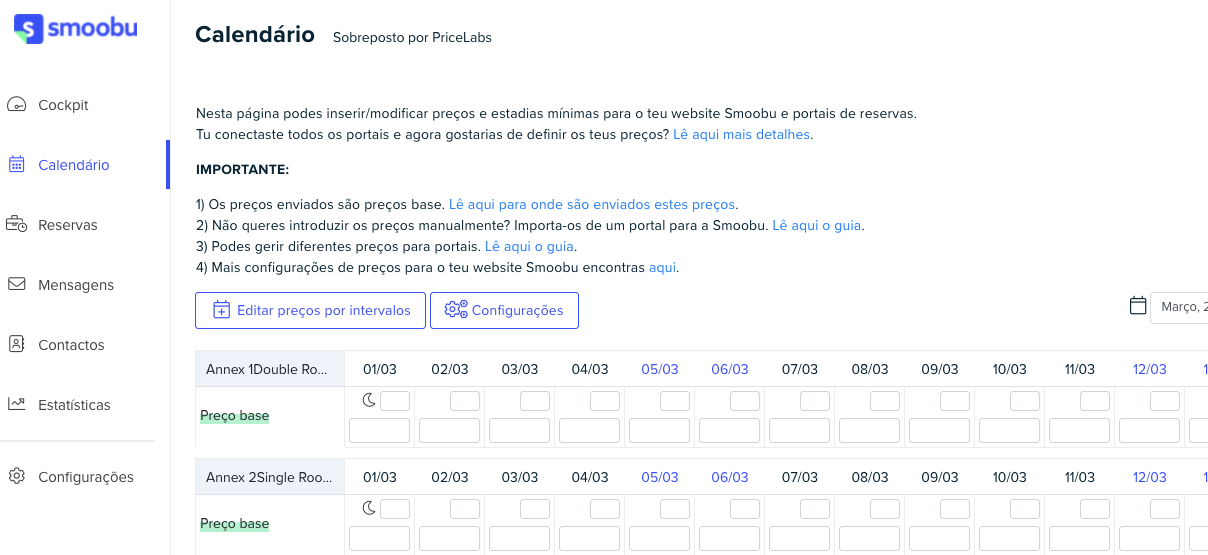1208x555 pixels.
Task: Click the calendar icon beside the month field
Action: 1137,306
